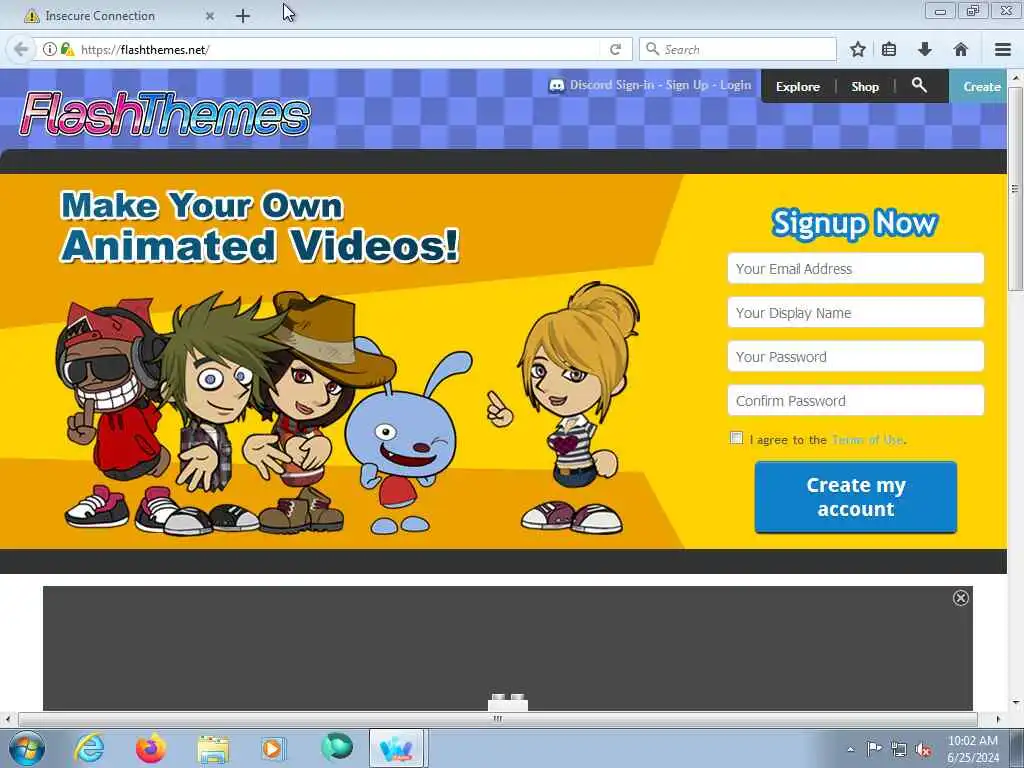Screen dimensions: 1024x768
Task: Open downloads arrow icon
Action: pyautogui.click(x=925, y=50)
